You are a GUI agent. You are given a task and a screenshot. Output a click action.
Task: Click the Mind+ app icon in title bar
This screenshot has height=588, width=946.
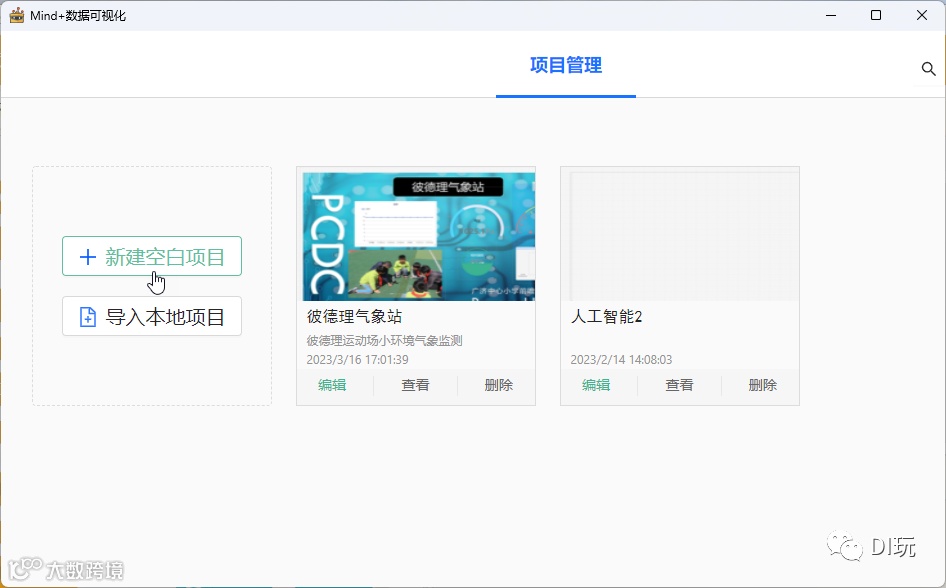pyautogui.click(x=17, y=15)
